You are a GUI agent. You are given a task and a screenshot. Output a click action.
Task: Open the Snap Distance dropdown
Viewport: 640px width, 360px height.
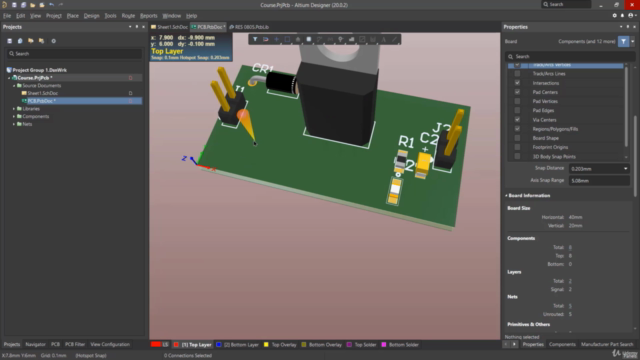[x=625, y=169]
